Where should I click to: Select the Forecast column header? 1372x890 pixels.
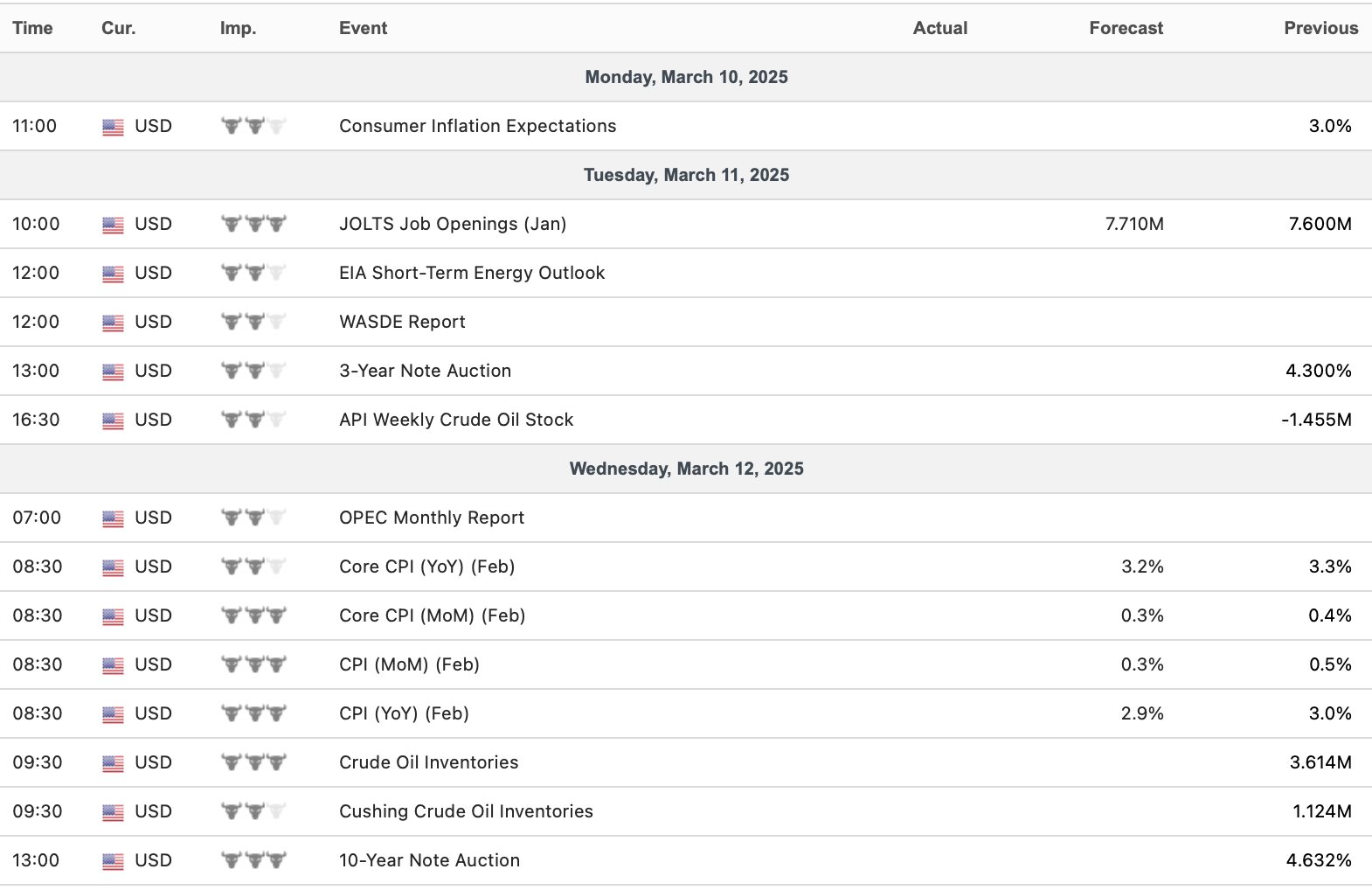(1126, 28)
